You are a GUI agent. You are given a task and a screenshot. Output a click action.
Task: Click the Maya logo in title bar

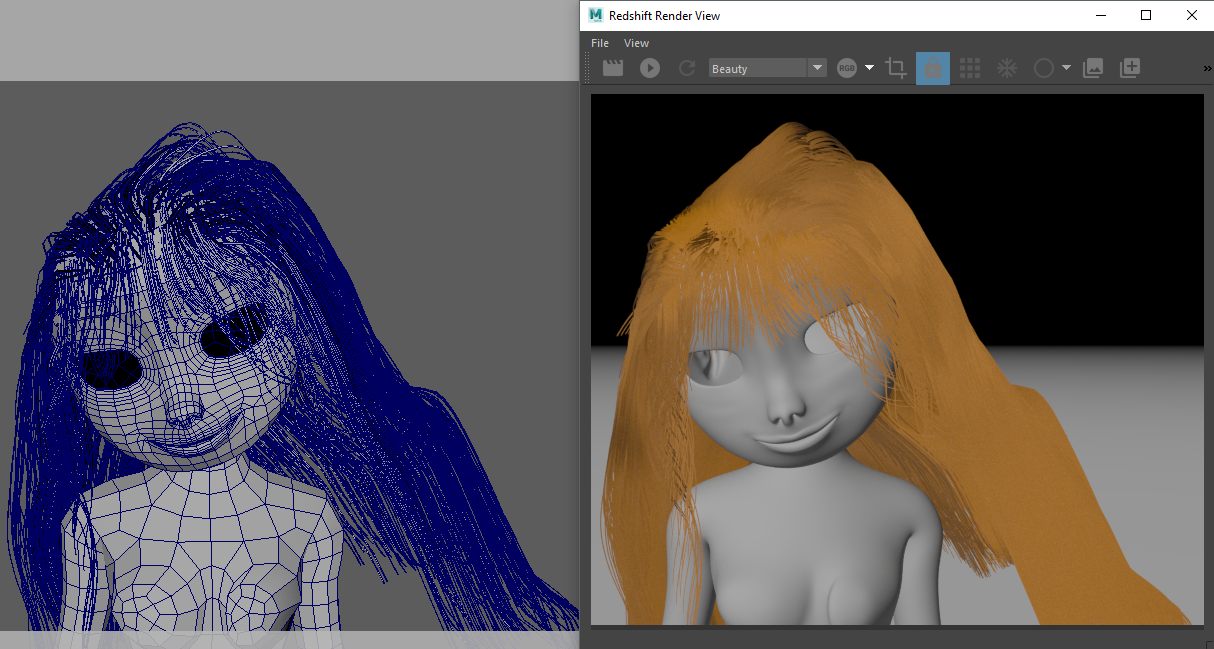(x=596, y=15)
